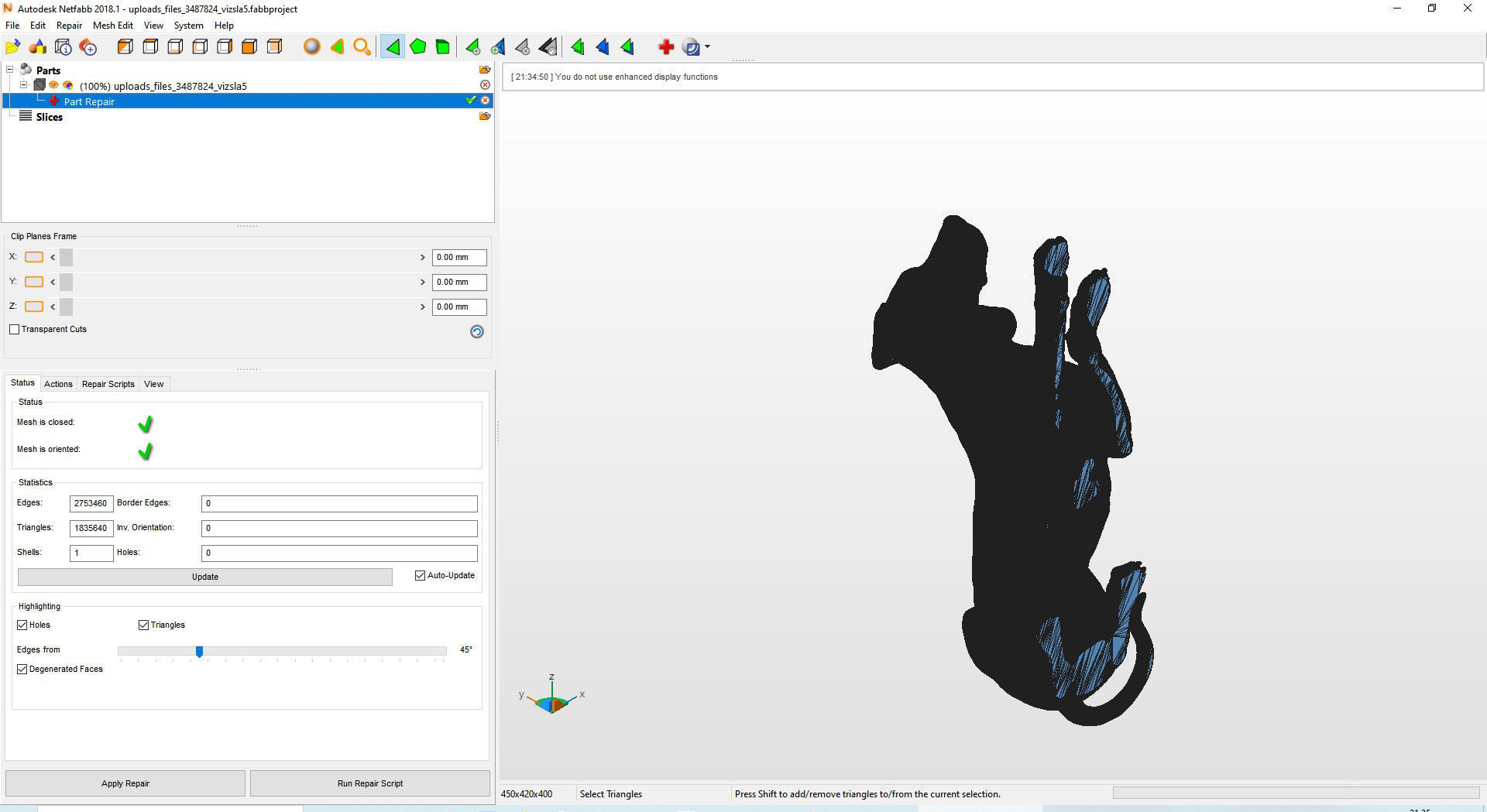1487x812 pixels.
Task: Click the green triangle add-plus tool
Action: pos(472,47)
